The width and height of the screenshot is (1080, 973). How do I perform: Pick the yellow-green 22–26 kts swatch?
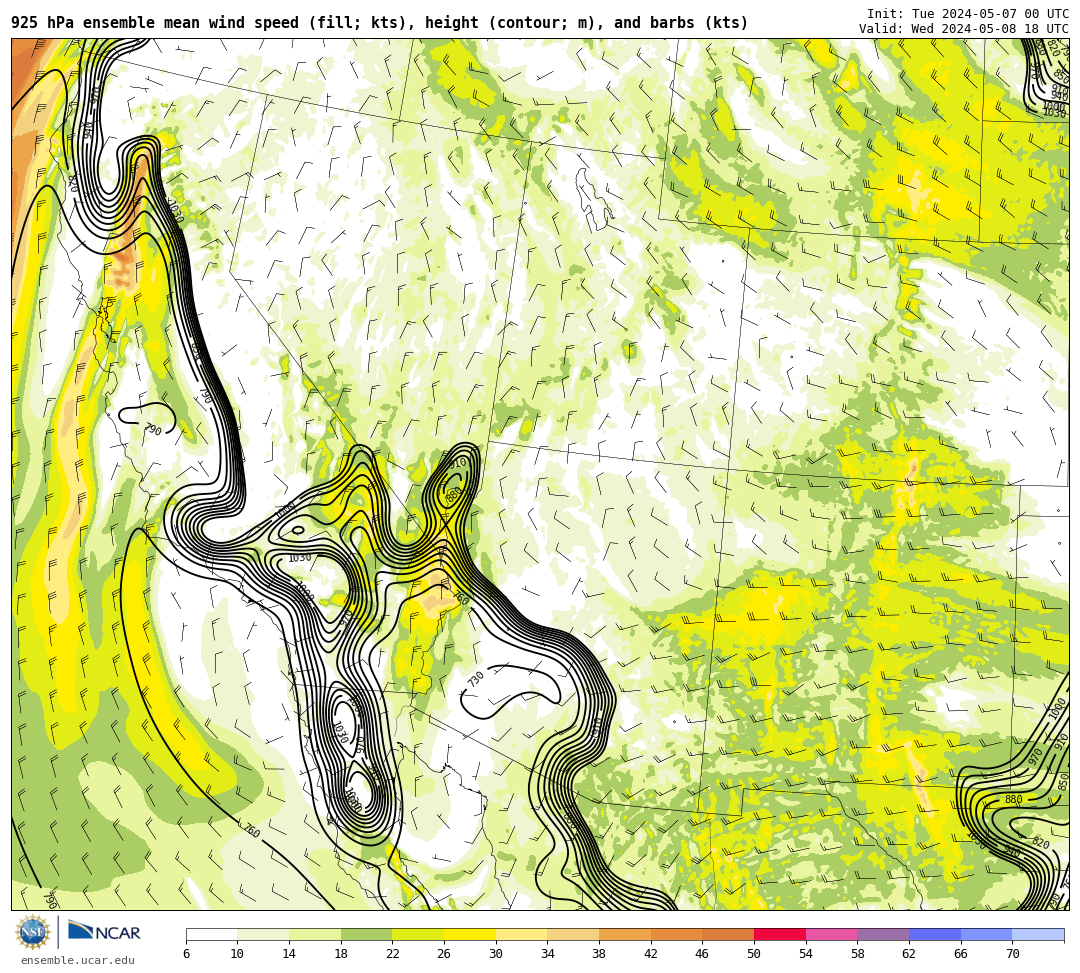pos(418,934)
